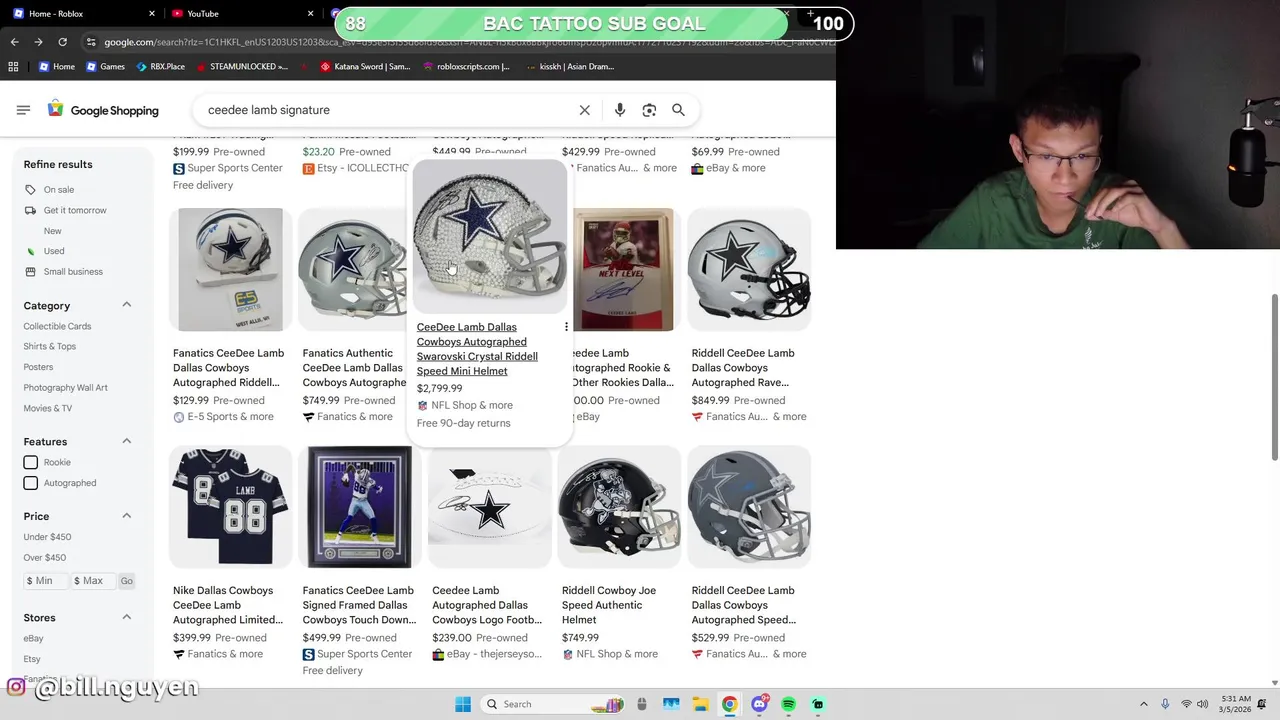Close the YouTube tab
Image resolution: width=1280 pixels, height=720 pixels.
(x=310, y=14)
